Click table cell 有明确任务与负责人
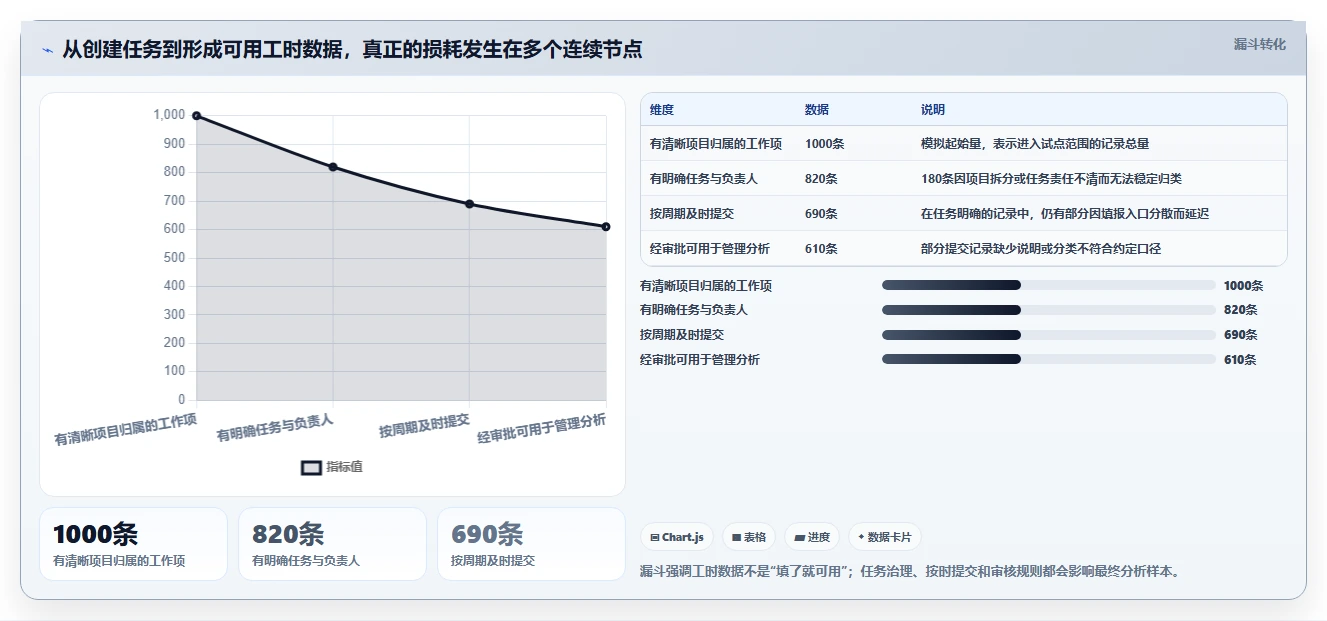Viewport: 1327px width, 621px height. [704, 179]
